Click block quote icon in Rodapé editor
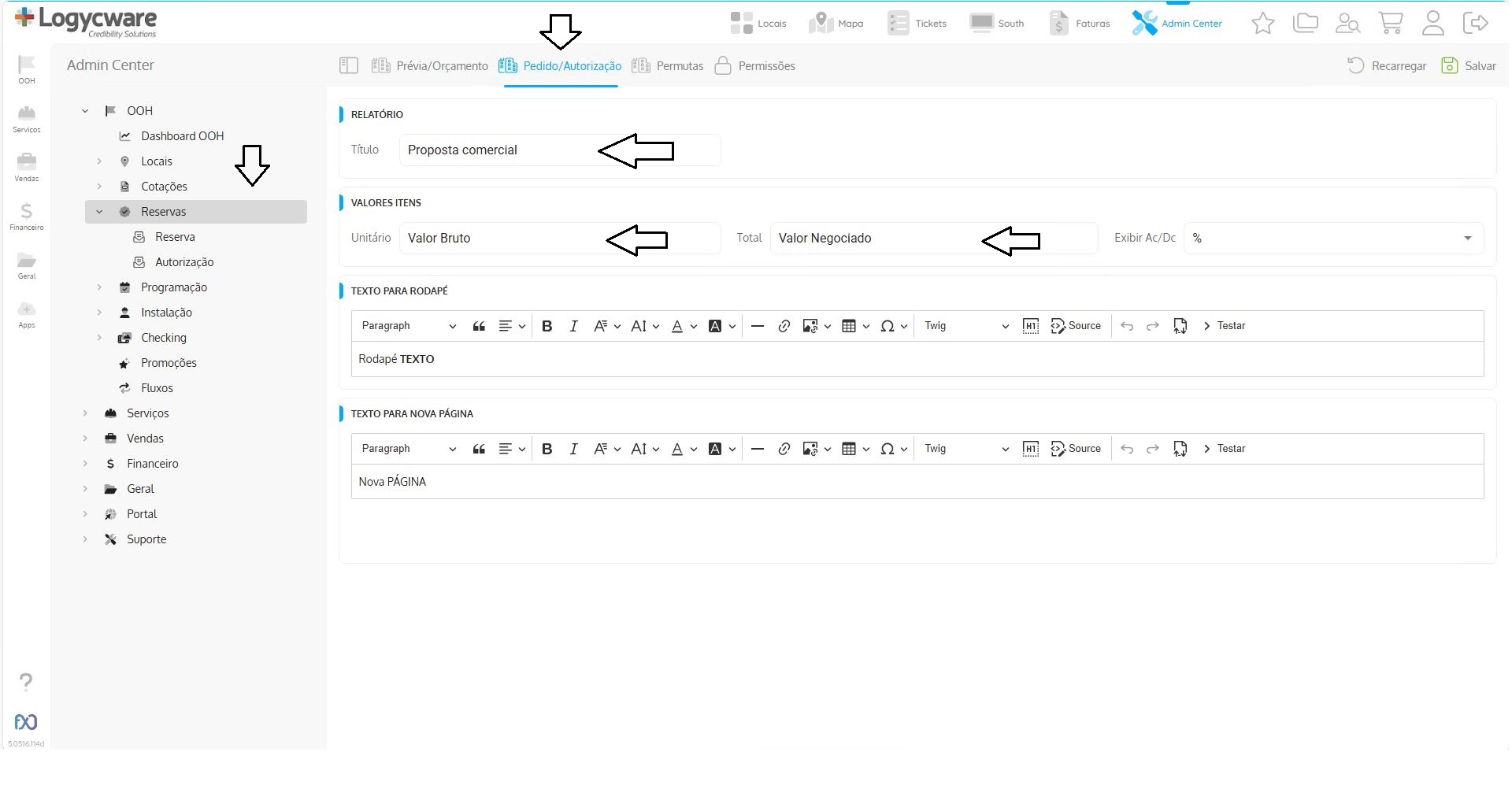The image size is (1512, 785). (478, 326)
